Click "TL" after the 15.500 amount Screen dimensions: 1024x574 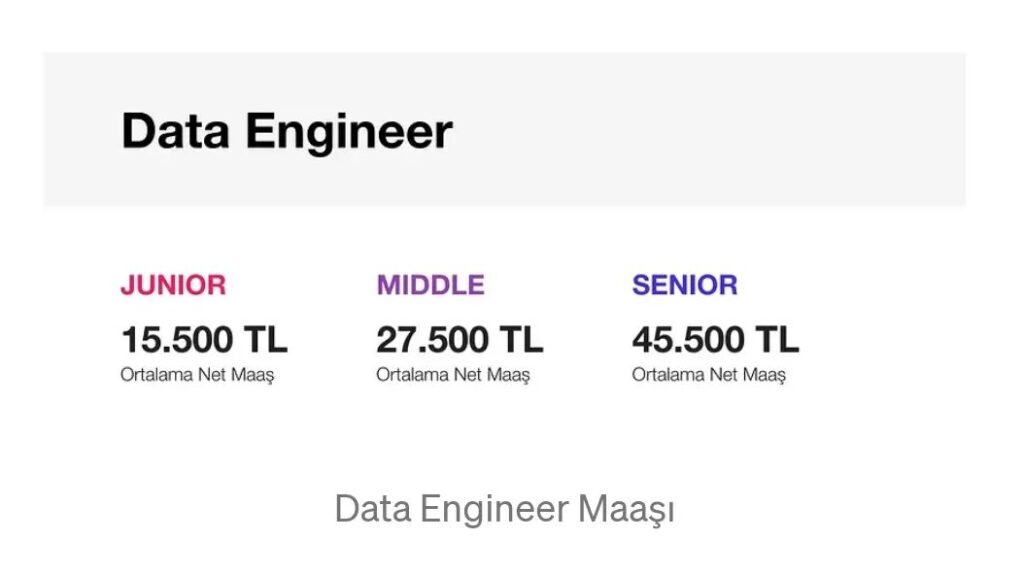point(265,340)
